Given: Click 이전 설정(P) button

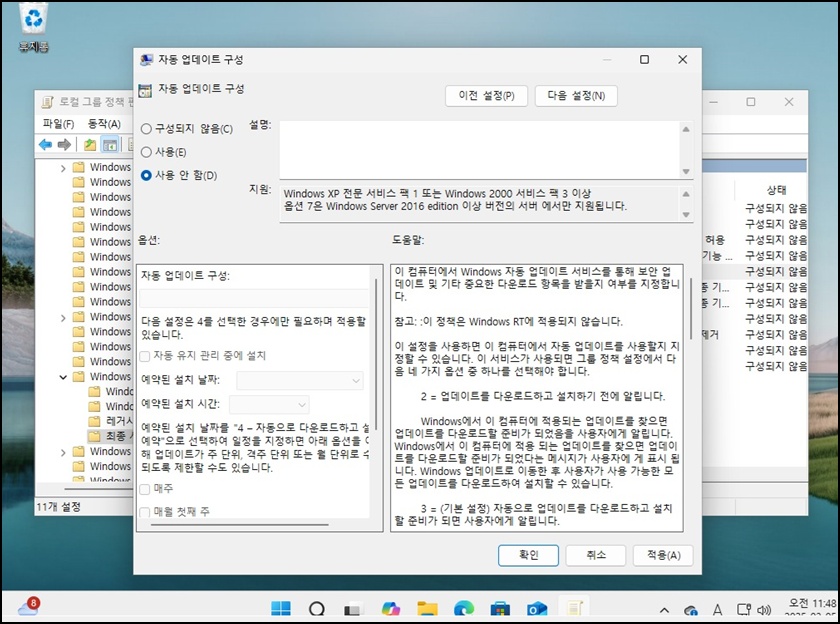Looking at the screenshot, I should 486,96.
